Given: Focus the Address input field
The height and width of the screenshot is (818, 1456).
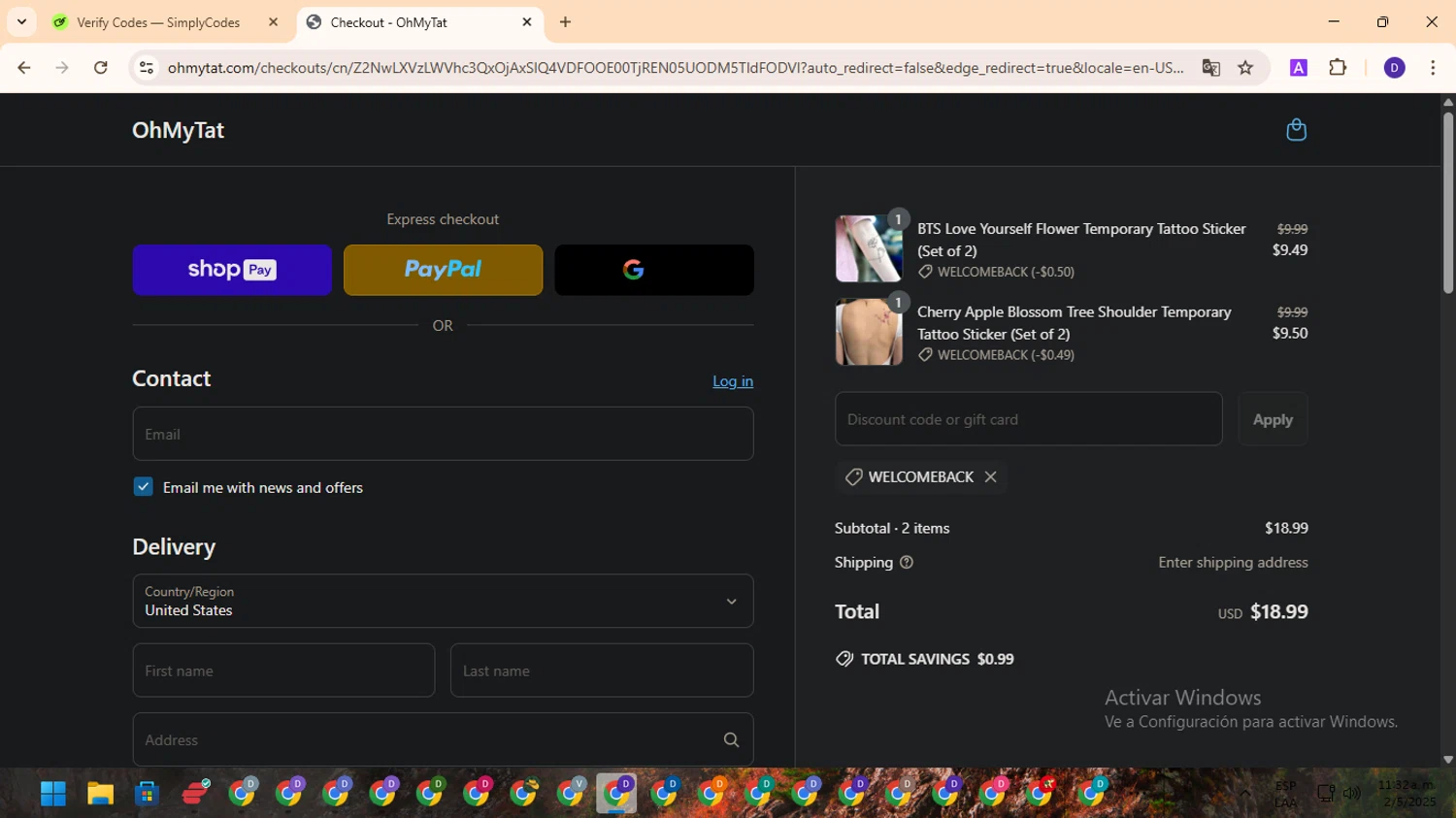Looking at the screenshot, I should click(x=443, y=739).
